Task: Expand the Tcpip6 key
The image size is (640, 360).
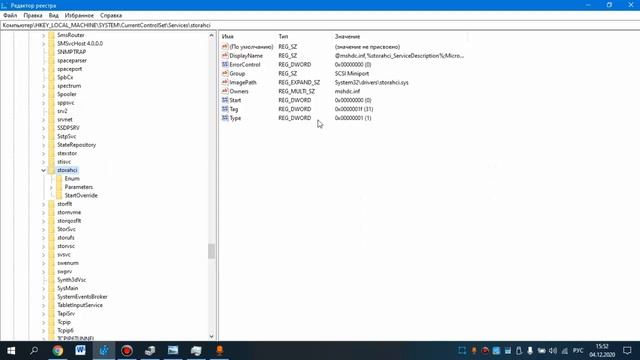Action: pyautogui.click(x=44, y=331)
